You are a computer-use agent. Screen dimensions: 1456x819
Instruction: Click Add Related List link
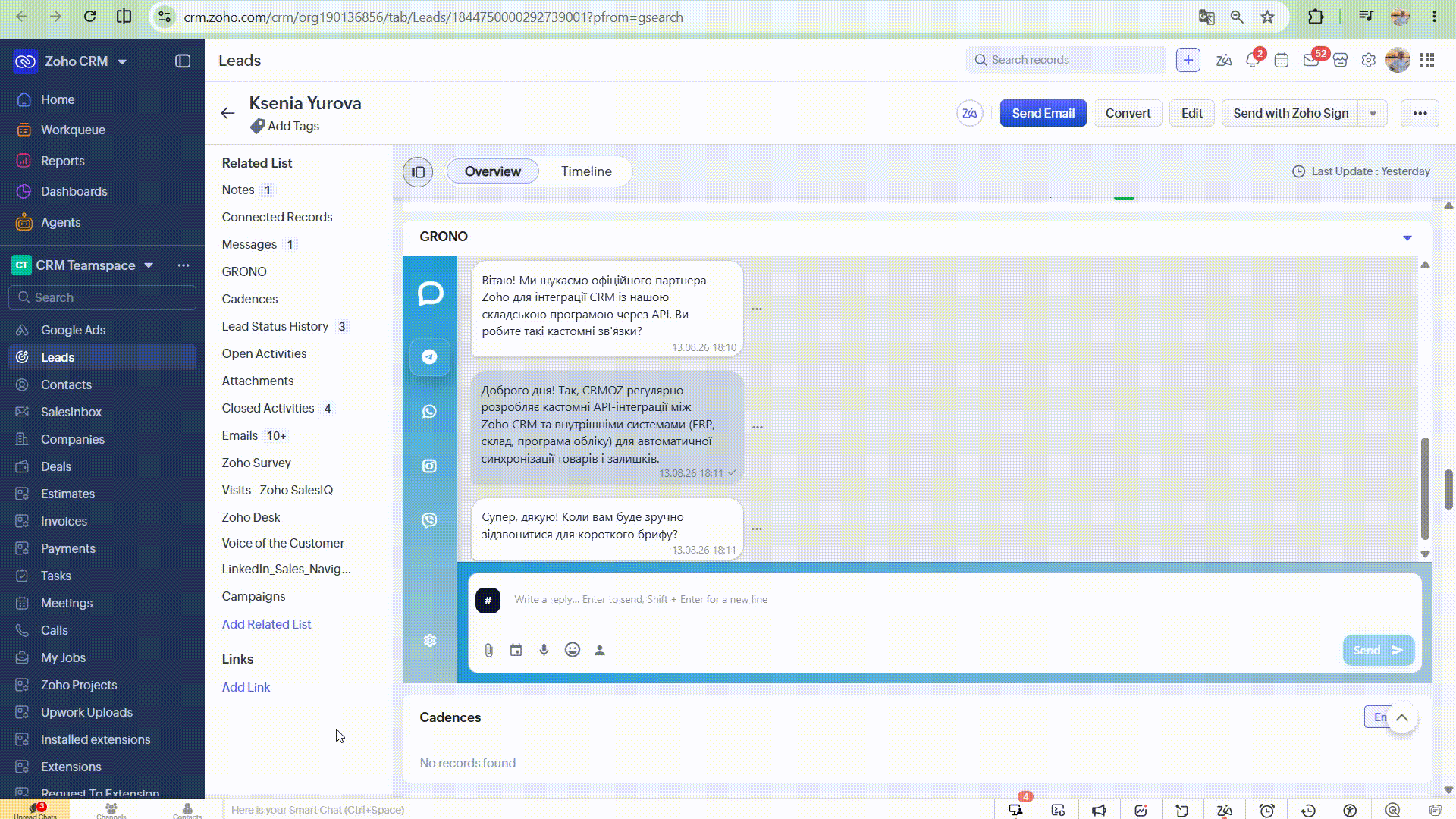tap(266, 624)
